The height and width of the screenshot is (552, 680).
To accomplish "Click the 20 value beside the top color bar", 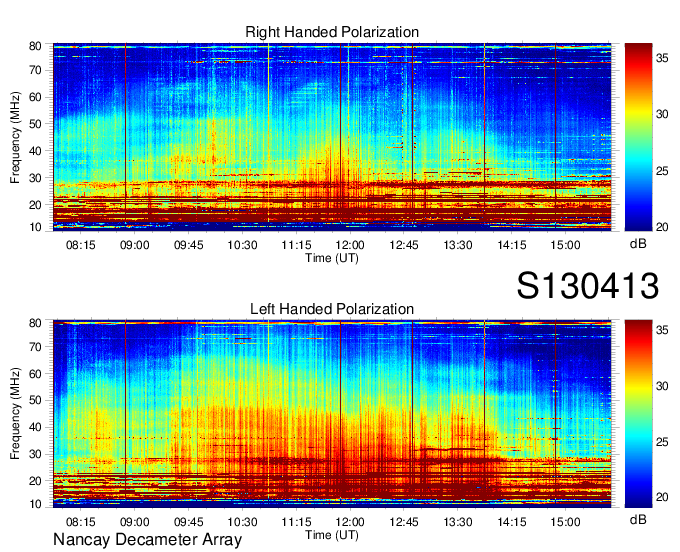I will 662,227.
